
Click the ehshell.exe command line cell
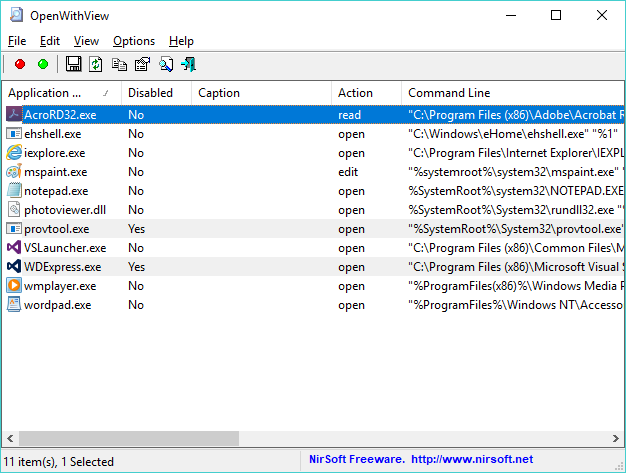[x=513, y=134]
